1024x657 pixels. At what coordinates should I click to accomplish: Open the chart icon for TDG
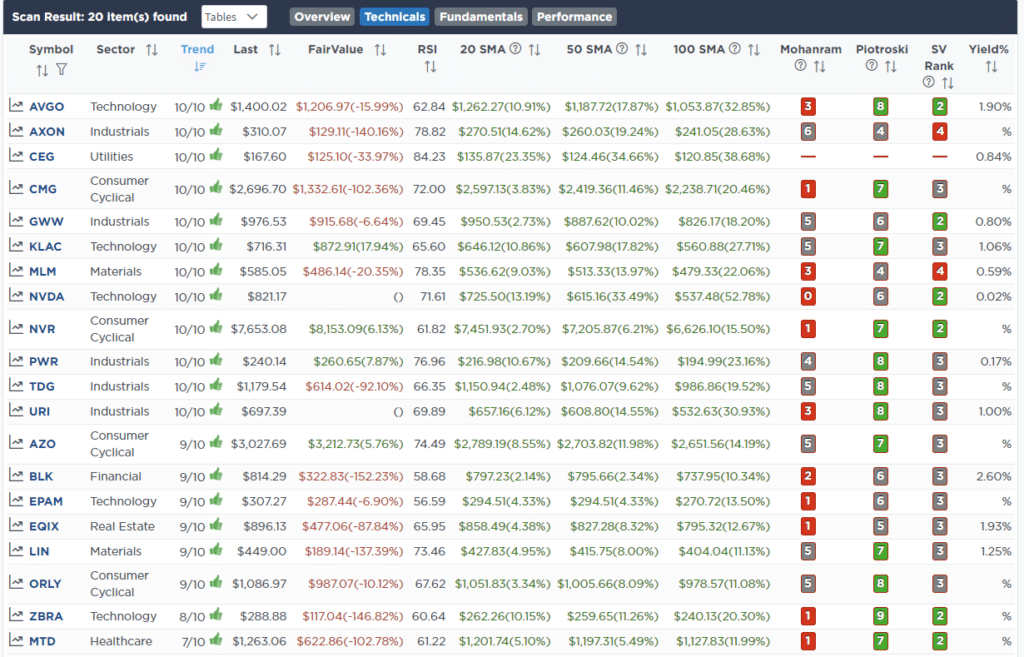tap(16, 385)
